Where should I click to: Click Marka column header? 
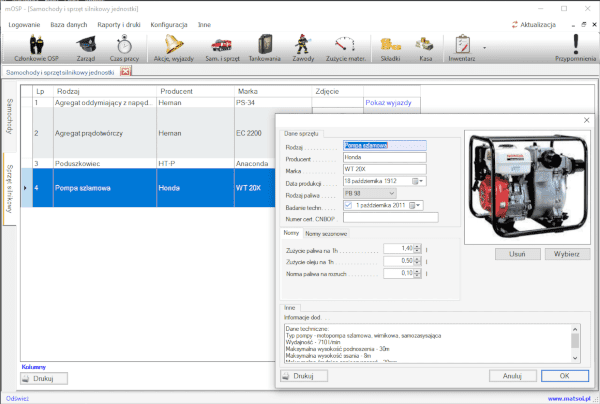click(x=273, y=91)
